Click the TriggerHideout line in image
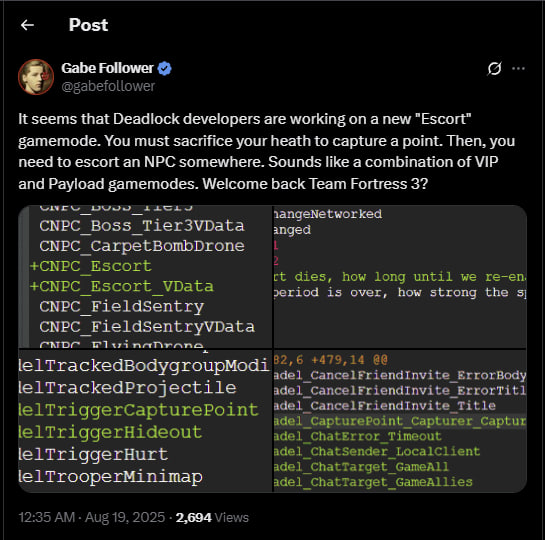545x540 pixels. 110,432
